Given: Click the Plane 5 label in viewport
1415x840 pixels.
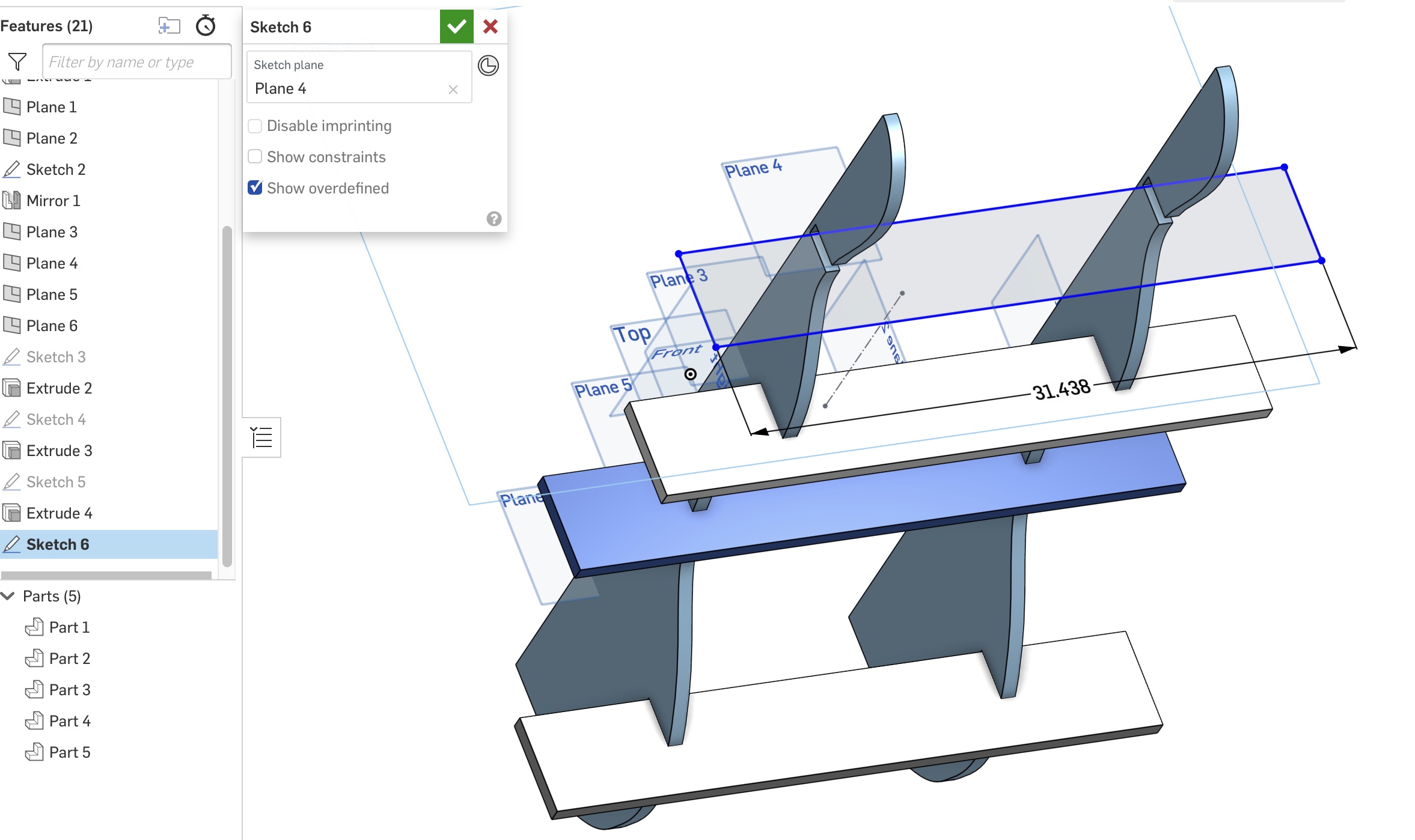Looking at the screenshot, I should [x=603, y=388].
